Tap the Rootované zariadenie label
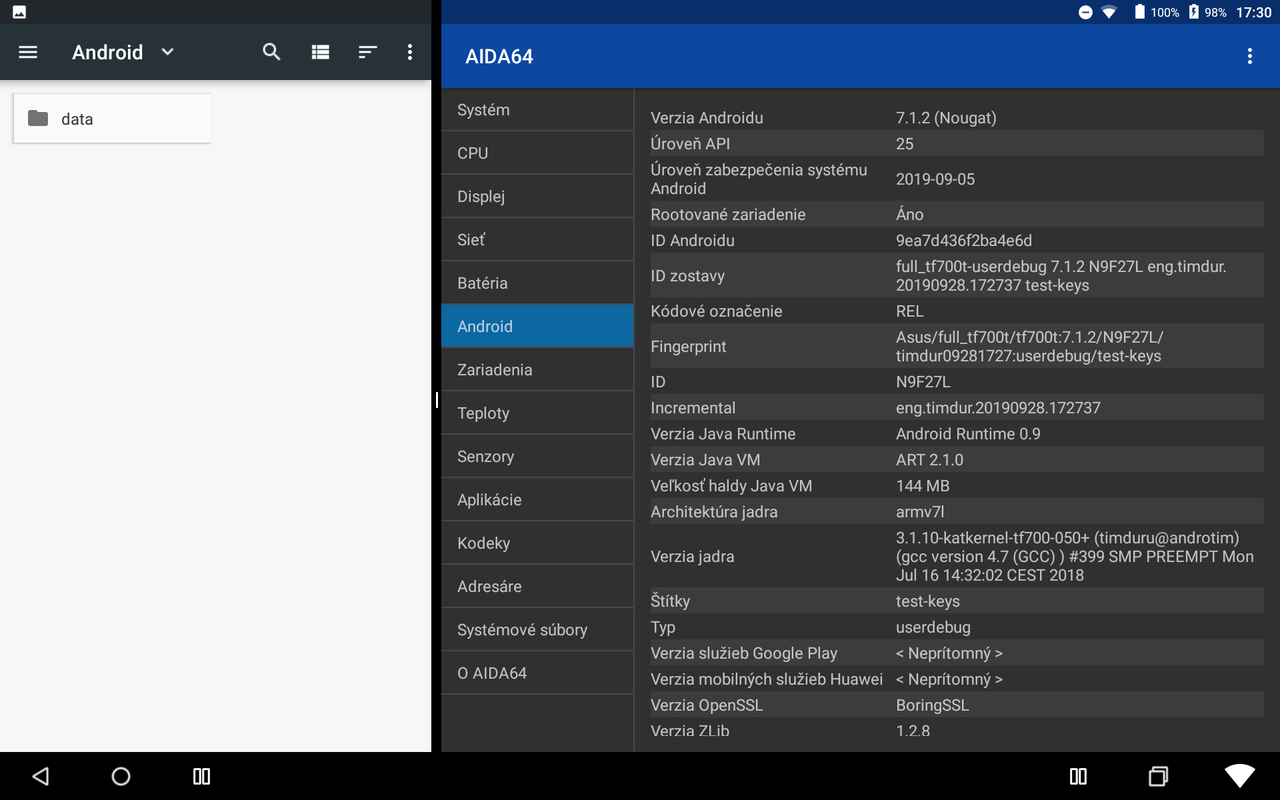The width and height of the screenshot is (1280, 800). (x=728, y=215)
